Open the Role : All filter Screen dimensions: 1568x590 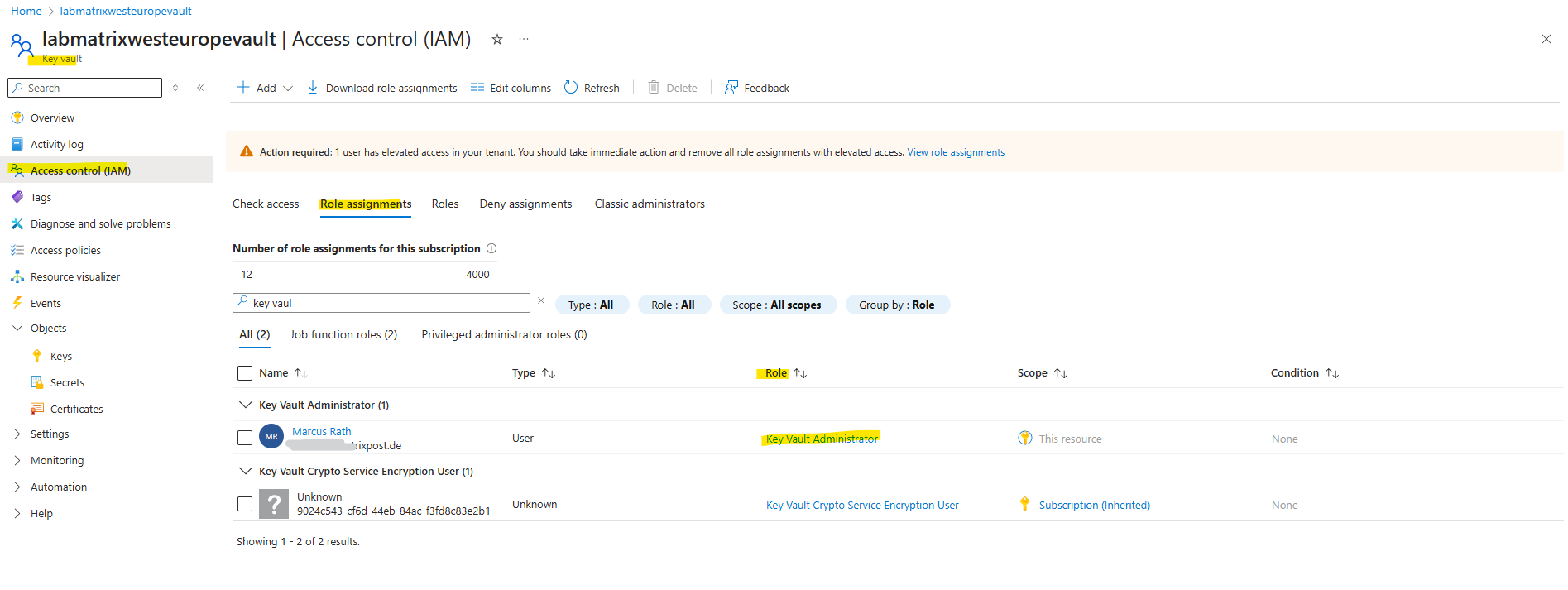coord(674,305)
